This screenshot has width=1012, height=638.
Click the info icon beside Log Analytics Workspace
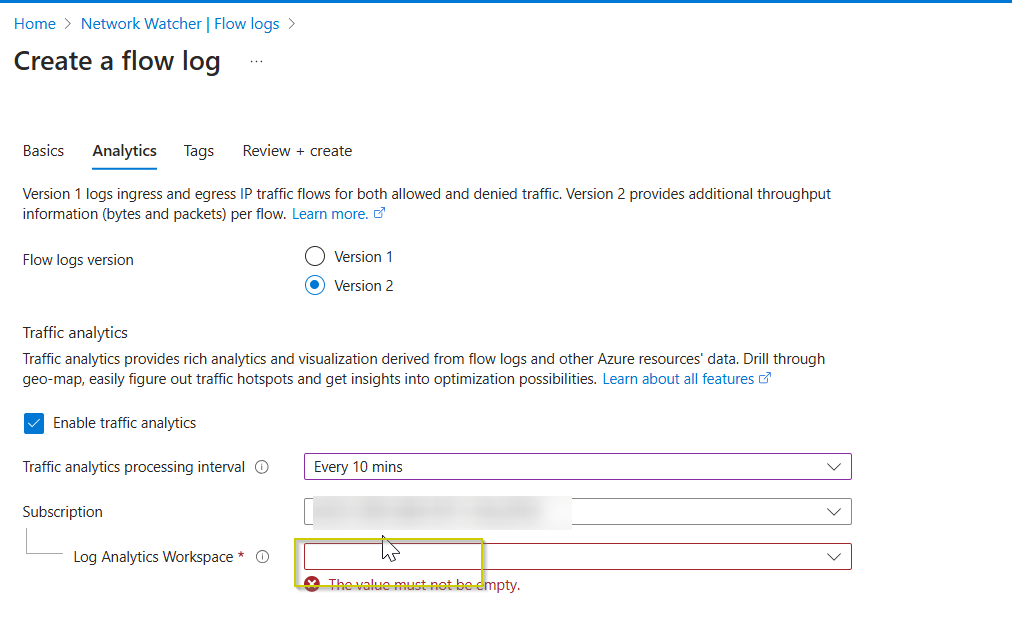click(262, 557)
